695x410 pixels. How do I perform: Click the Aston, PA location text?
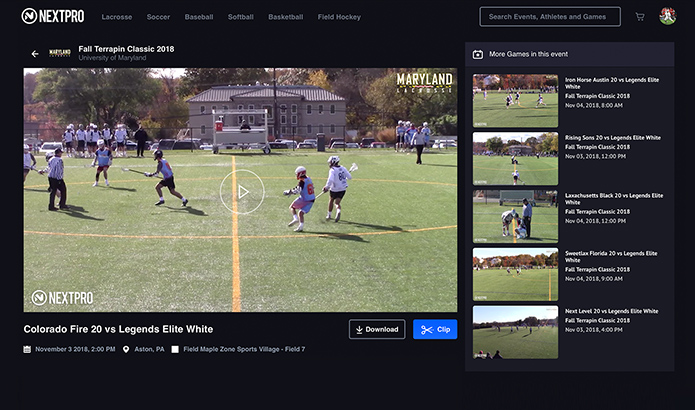[149, 349]
